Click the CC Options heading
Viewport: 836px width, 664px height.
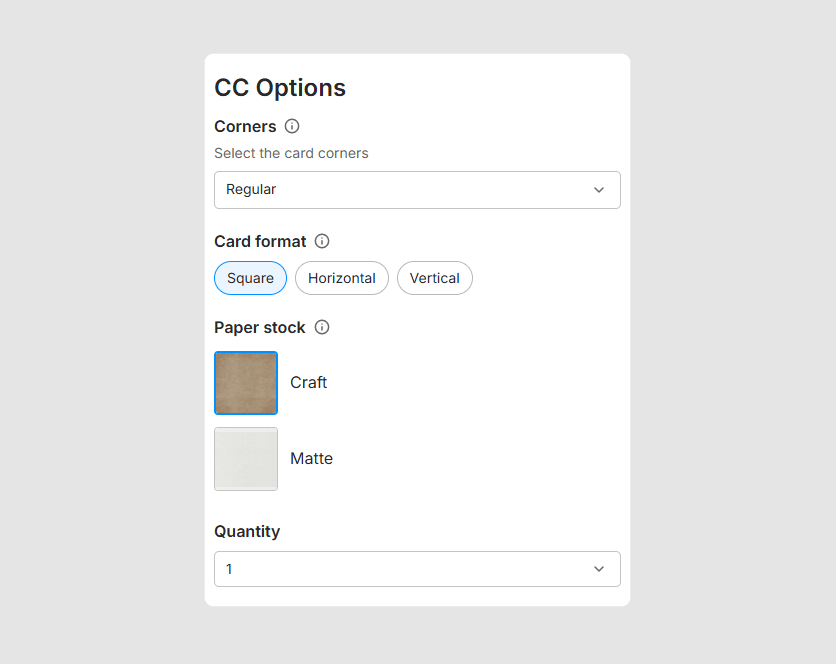click(x=280, y=88)
